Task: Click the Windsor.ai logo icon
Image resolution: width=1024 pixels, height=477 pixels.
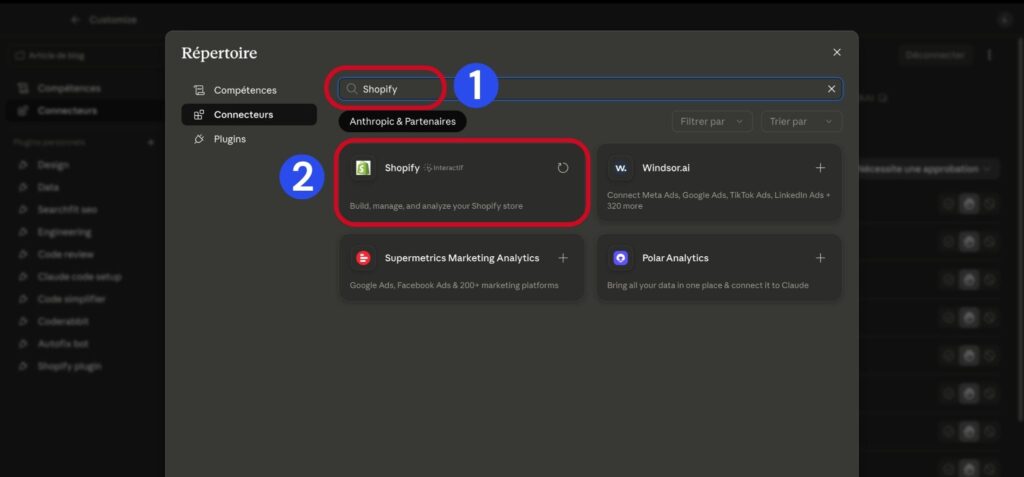Action: (620, 168)
